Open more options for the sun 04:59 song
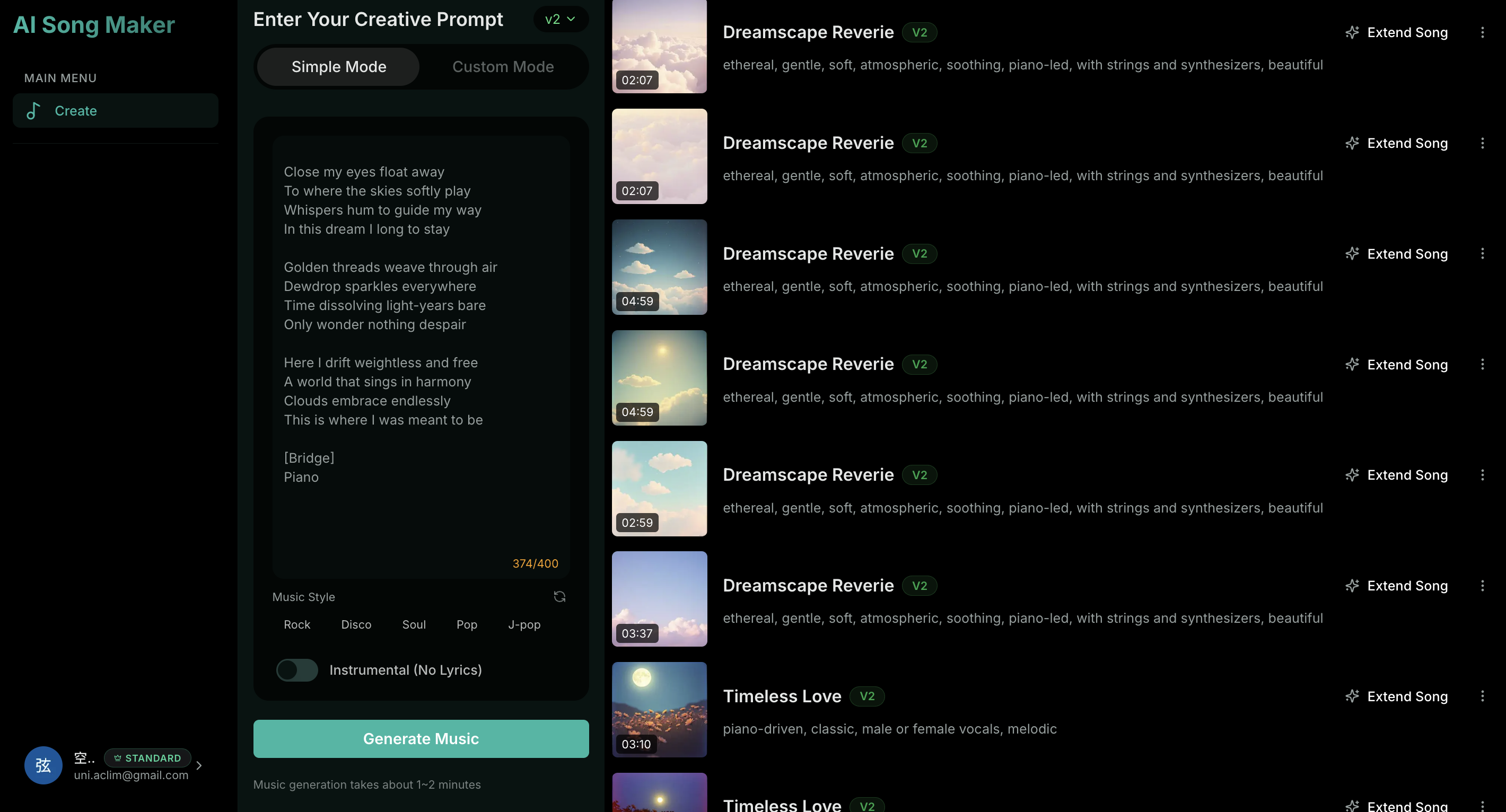The height and width of the screenshot is (812, 1506). tap(1482, 365)
